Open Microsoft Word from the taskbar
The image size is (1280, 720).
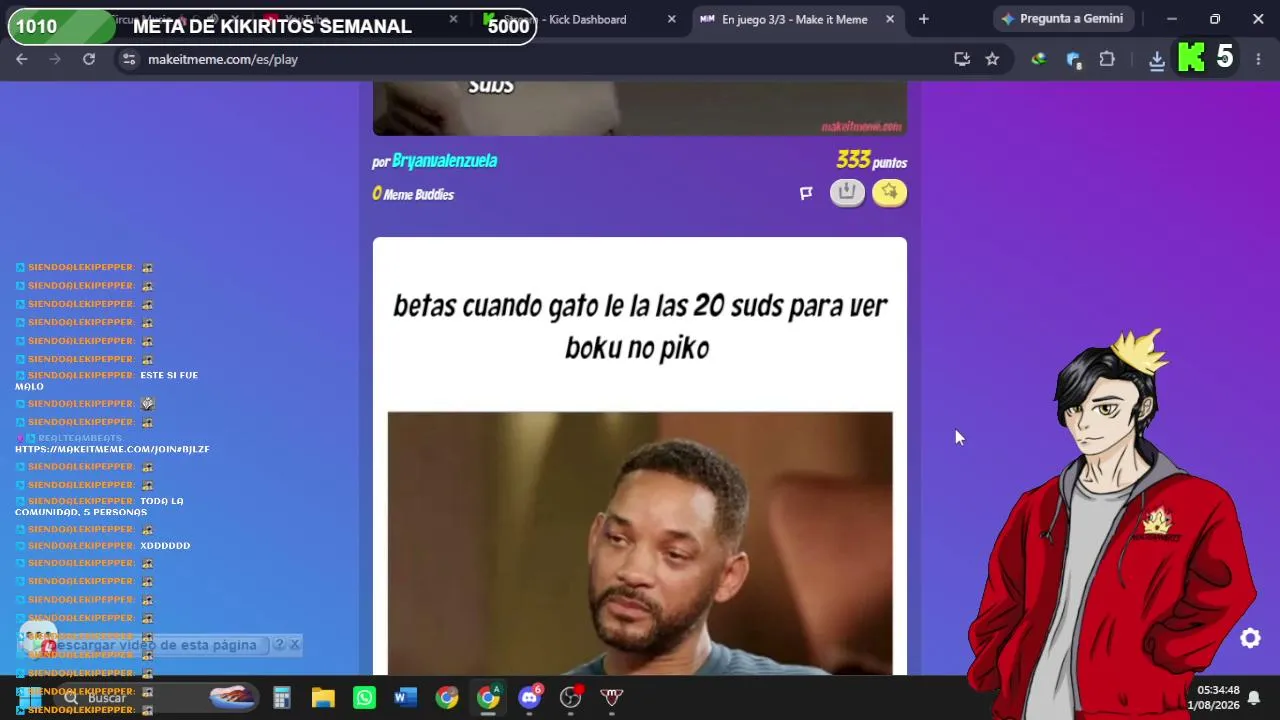[x=405, y=697]
